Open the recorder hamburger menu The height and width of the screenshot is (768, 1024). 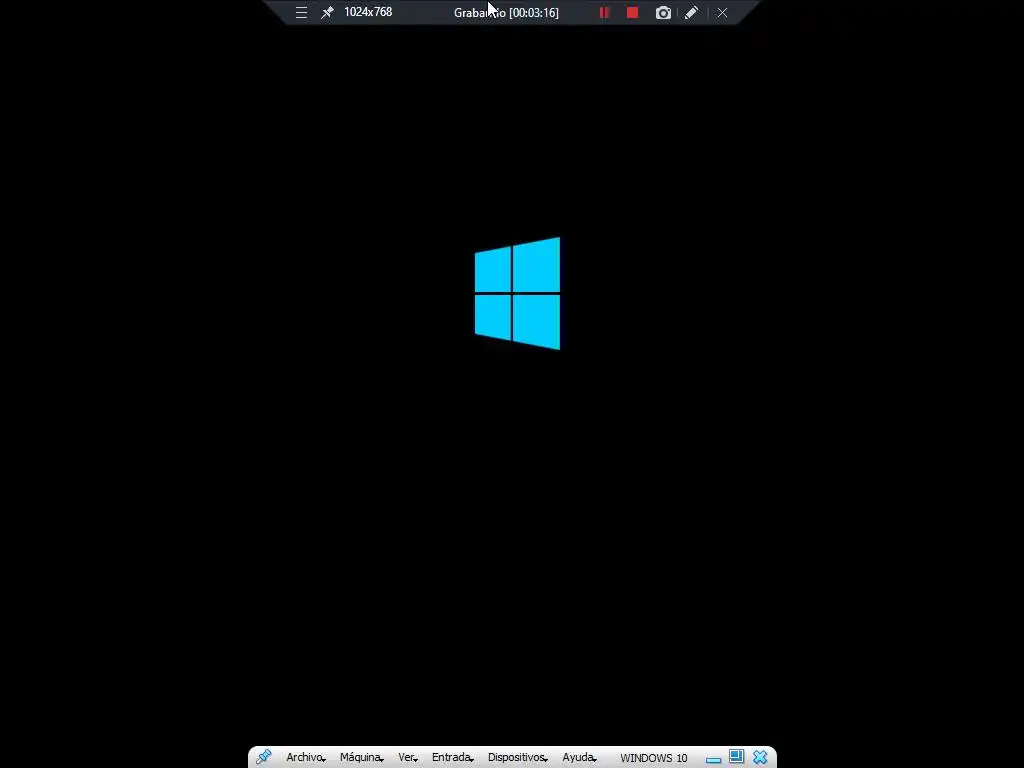click(x=301, y=12)
